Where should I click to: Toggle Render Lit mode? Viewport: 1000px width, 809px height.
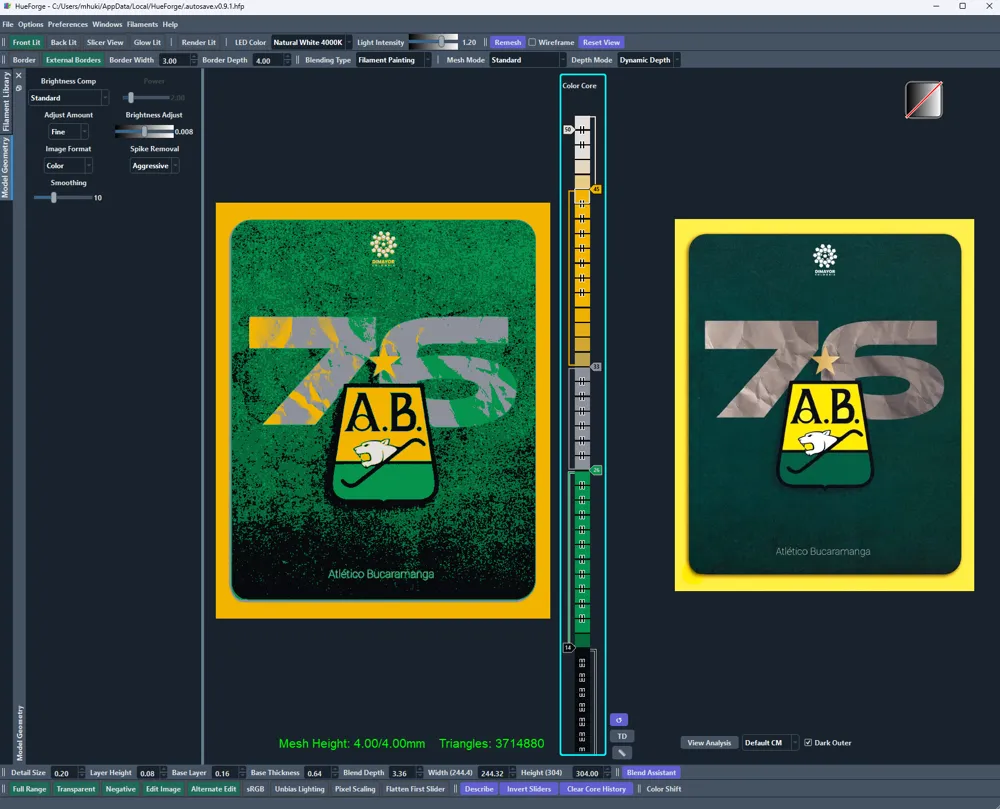click(198, 42)
